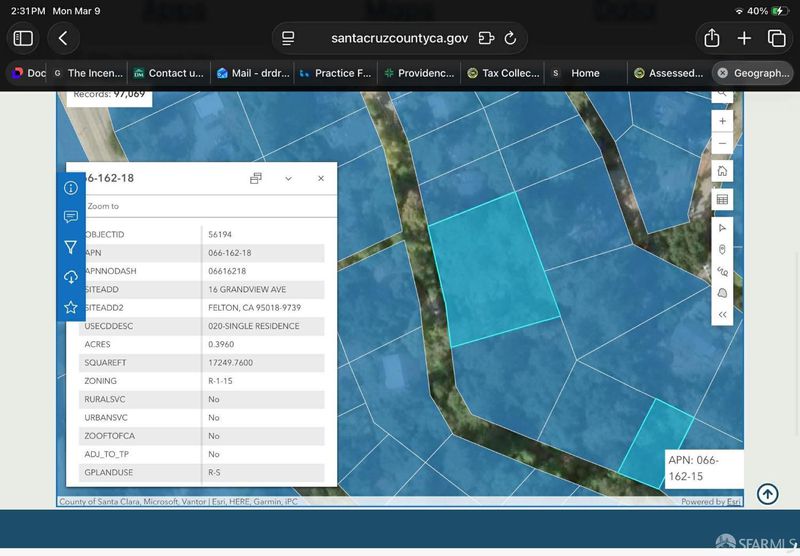Open Safari page menu left of URL
Viewport: 800px width, 556px height.
tap(288, 38)
